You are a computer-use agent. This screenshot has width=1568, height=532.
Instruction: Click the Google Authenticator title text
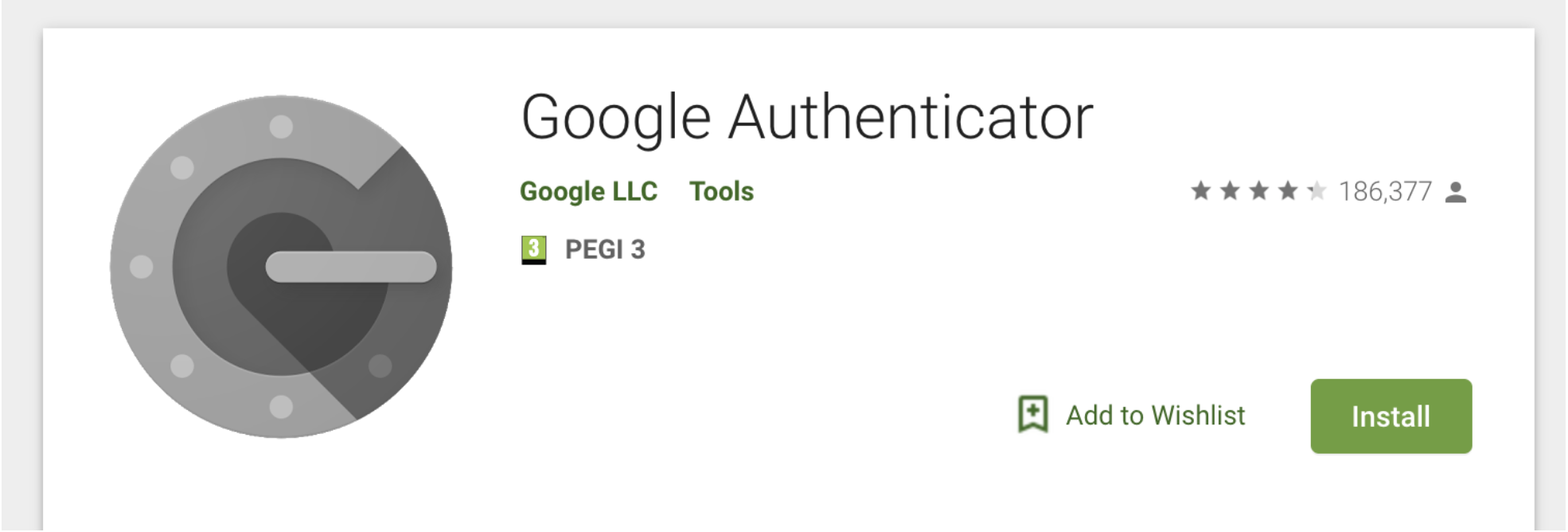coord(809,116)
